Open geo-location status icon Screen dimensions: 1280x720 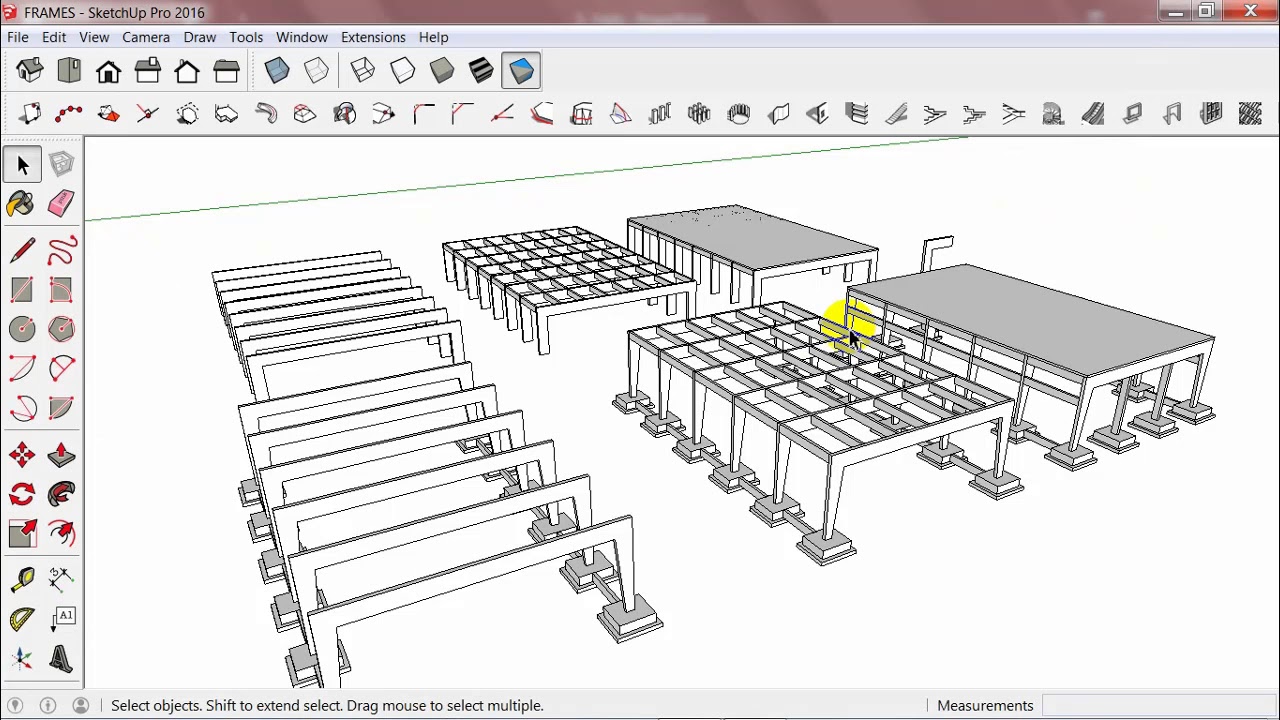click(x=15, y=706)
